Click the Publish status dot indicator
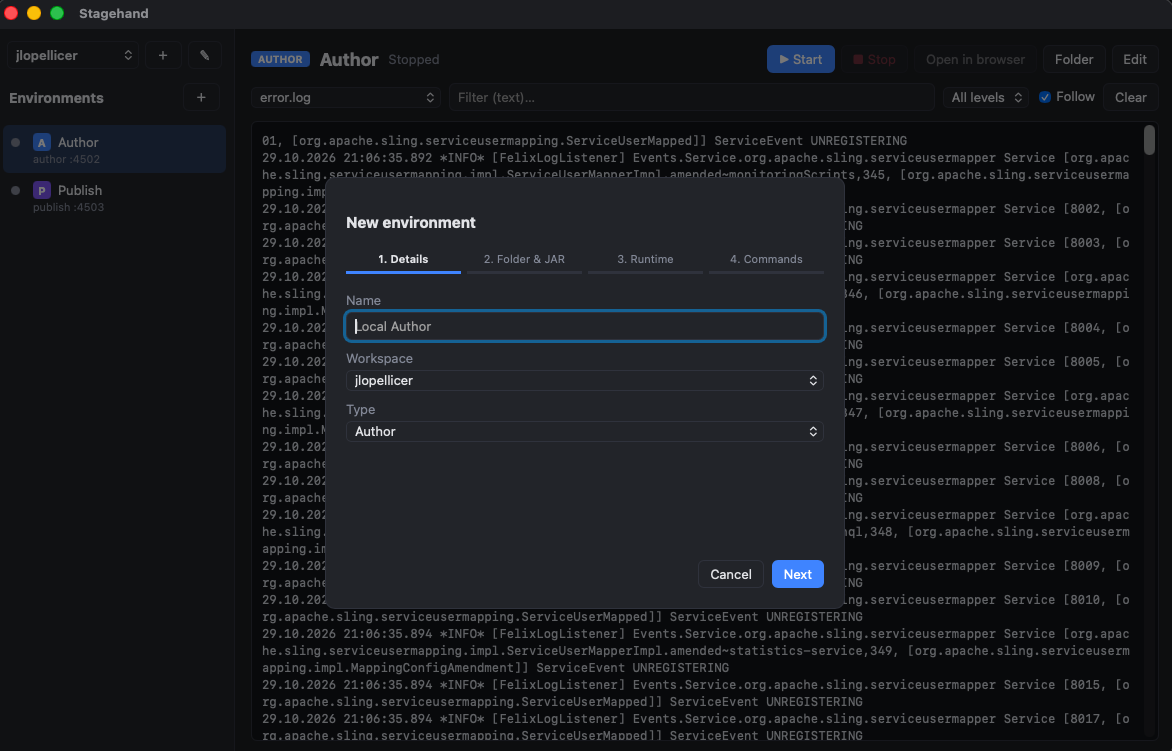Image resolution: width=1172 pixels, height=751 pixels. pos(16,191)
